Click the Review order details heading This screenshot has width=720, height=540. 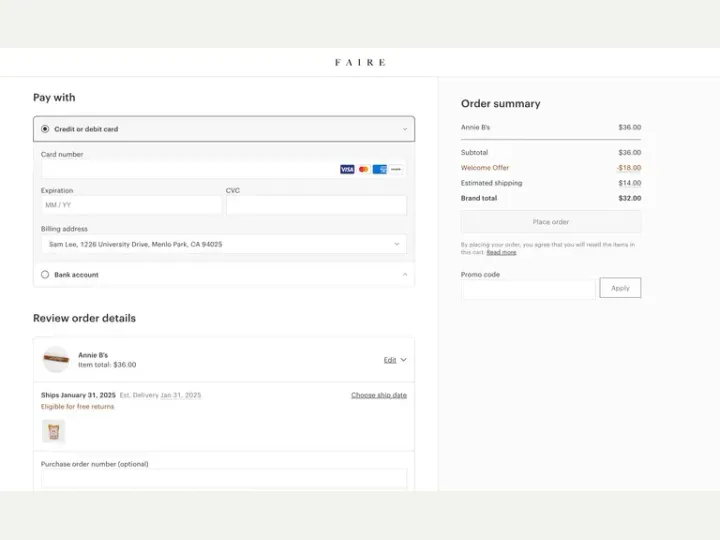click(x=84, y=318)
